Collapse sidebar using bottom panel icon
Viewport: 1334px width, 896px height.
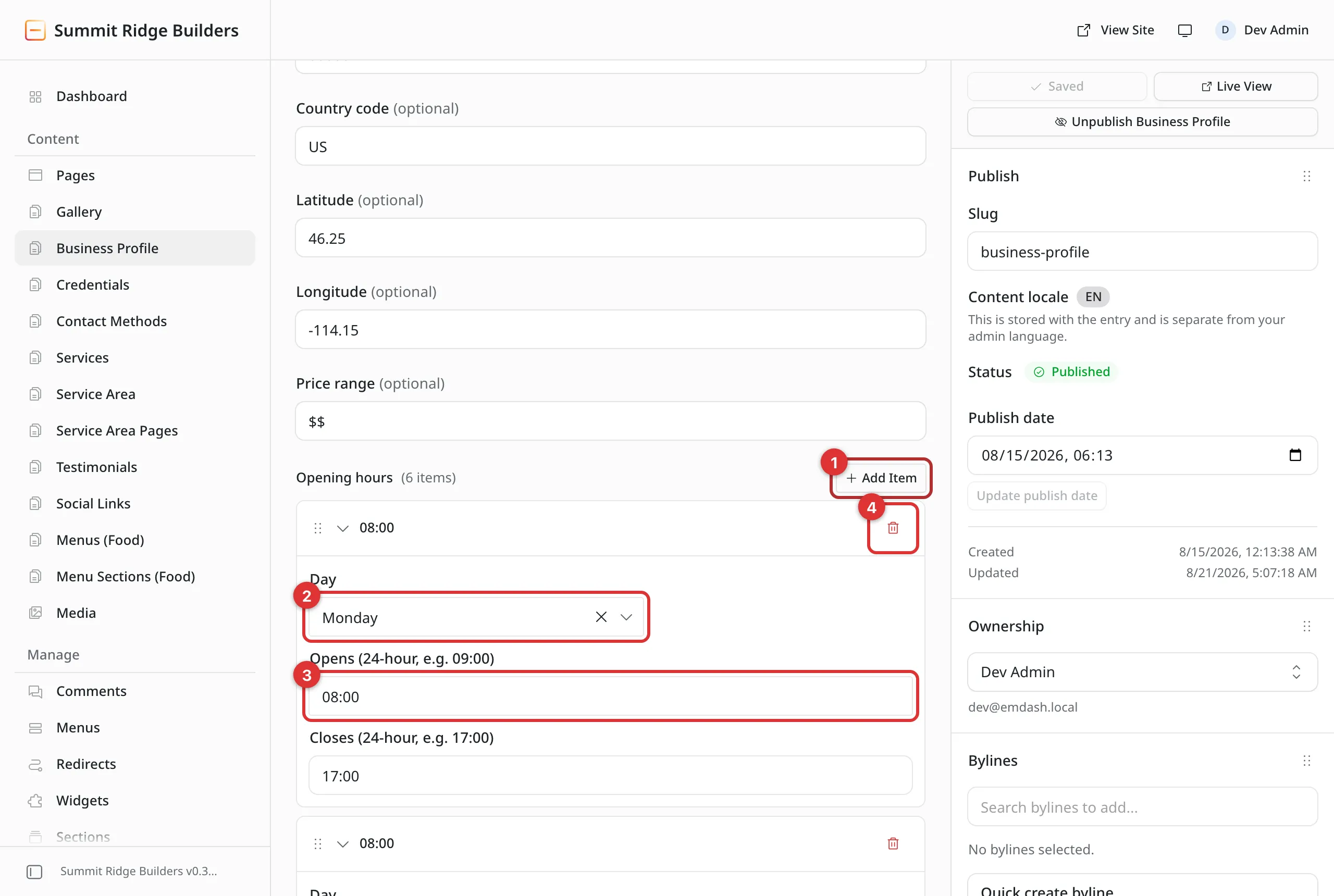[x=34, y=872]
